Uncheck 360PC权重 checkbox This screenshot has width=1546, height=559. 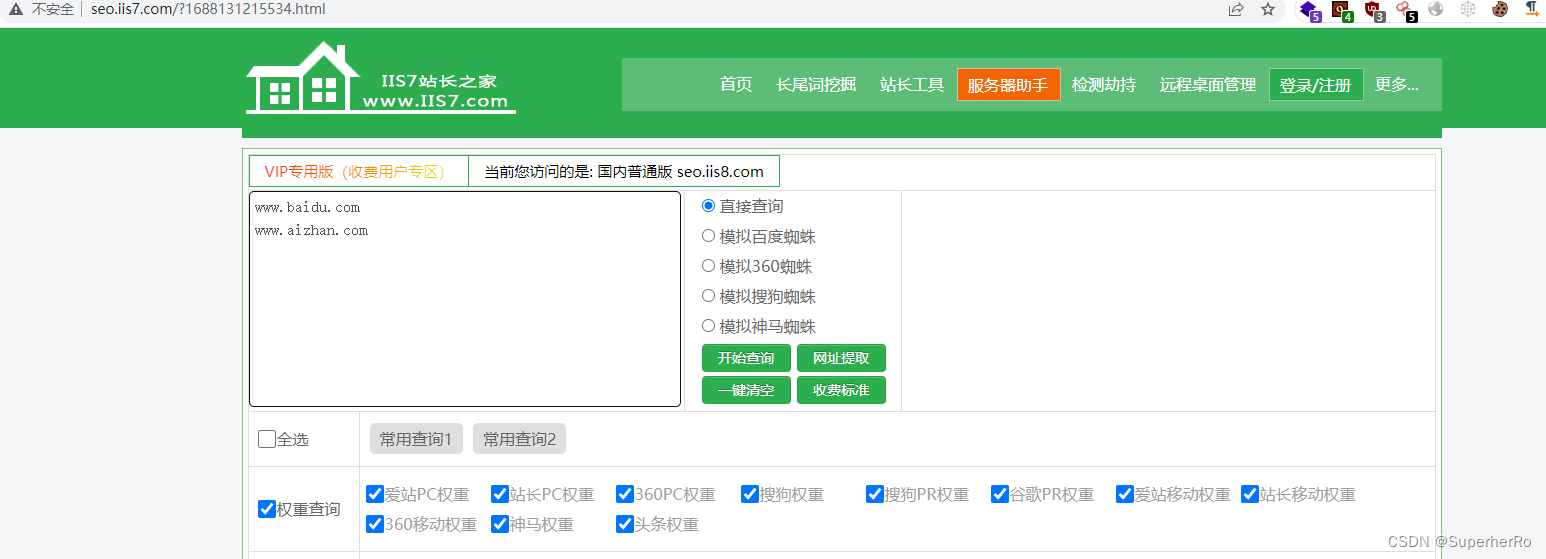[625, 494]
